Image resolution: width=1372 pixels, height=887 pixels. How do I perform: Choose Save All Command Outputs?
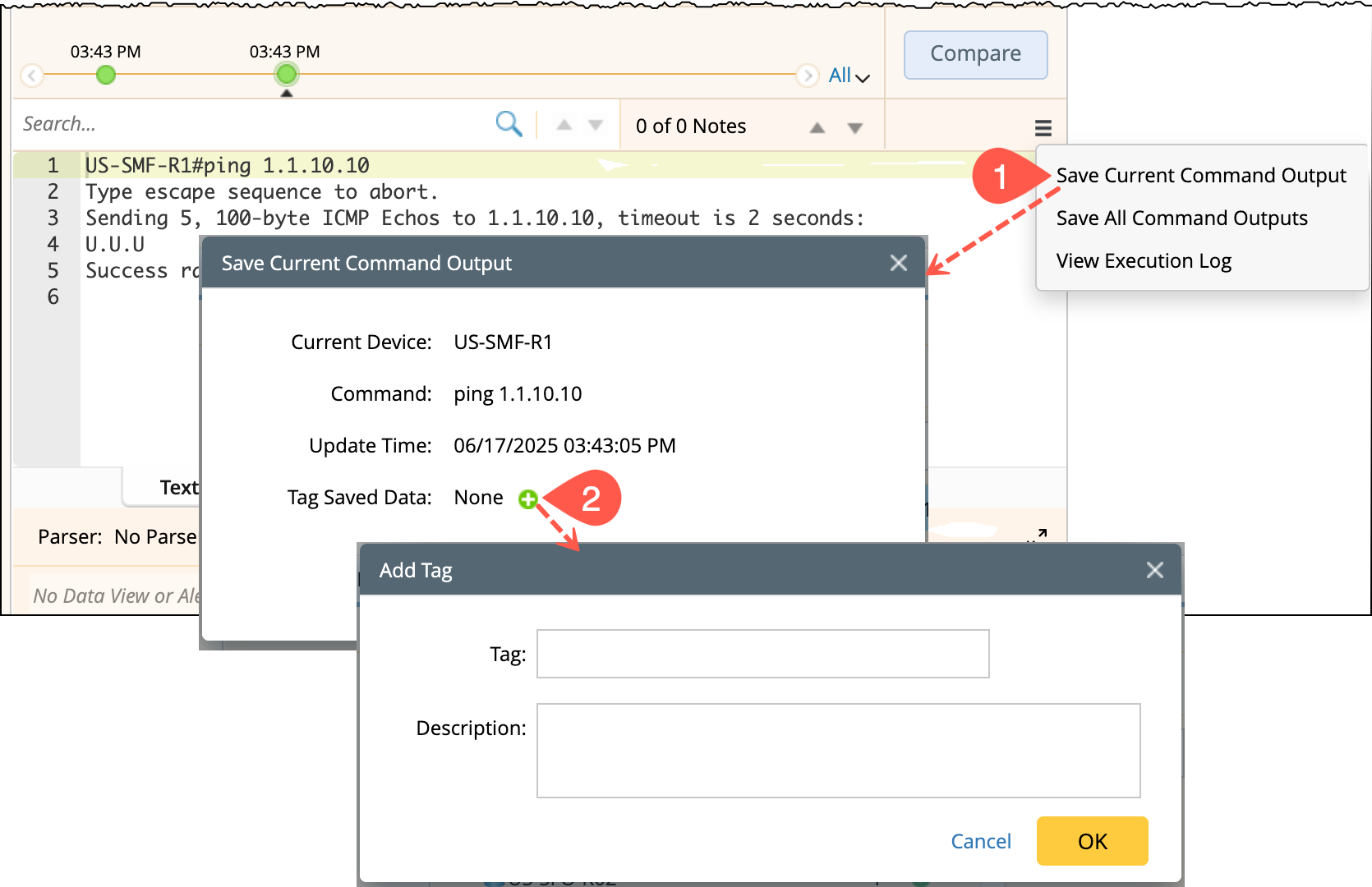(1181, 218)
